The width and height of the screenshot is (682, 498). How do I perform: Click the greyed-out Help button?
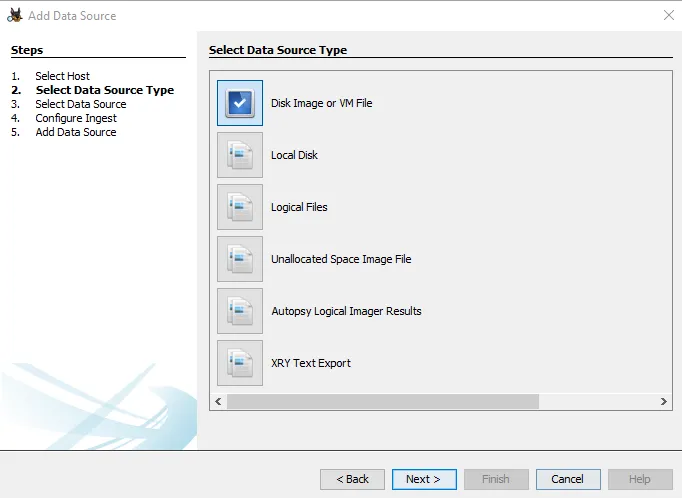click(640, 479)
